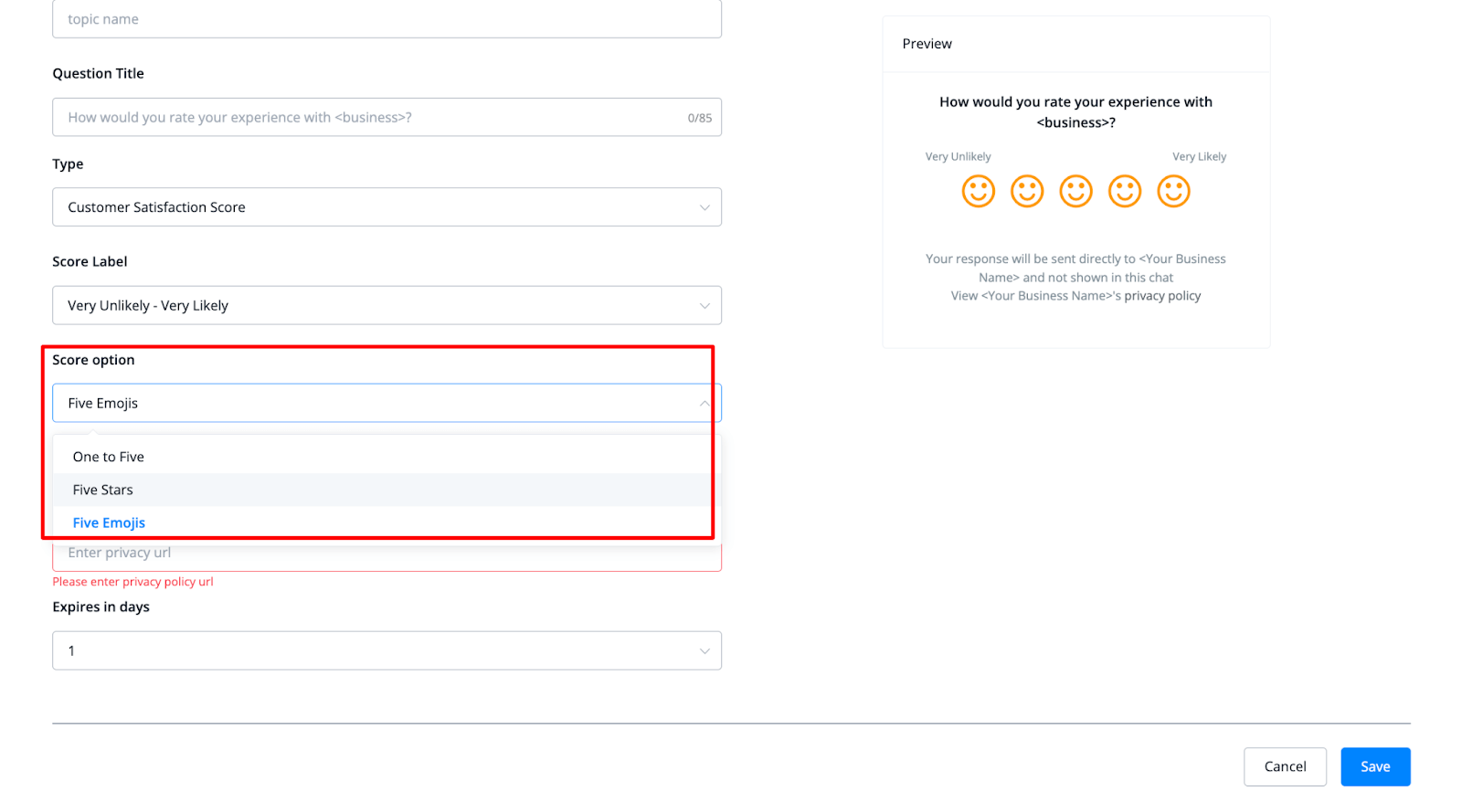Click the Expires in days label
The height and width of the screenshot is (812, 1462).
101,607
